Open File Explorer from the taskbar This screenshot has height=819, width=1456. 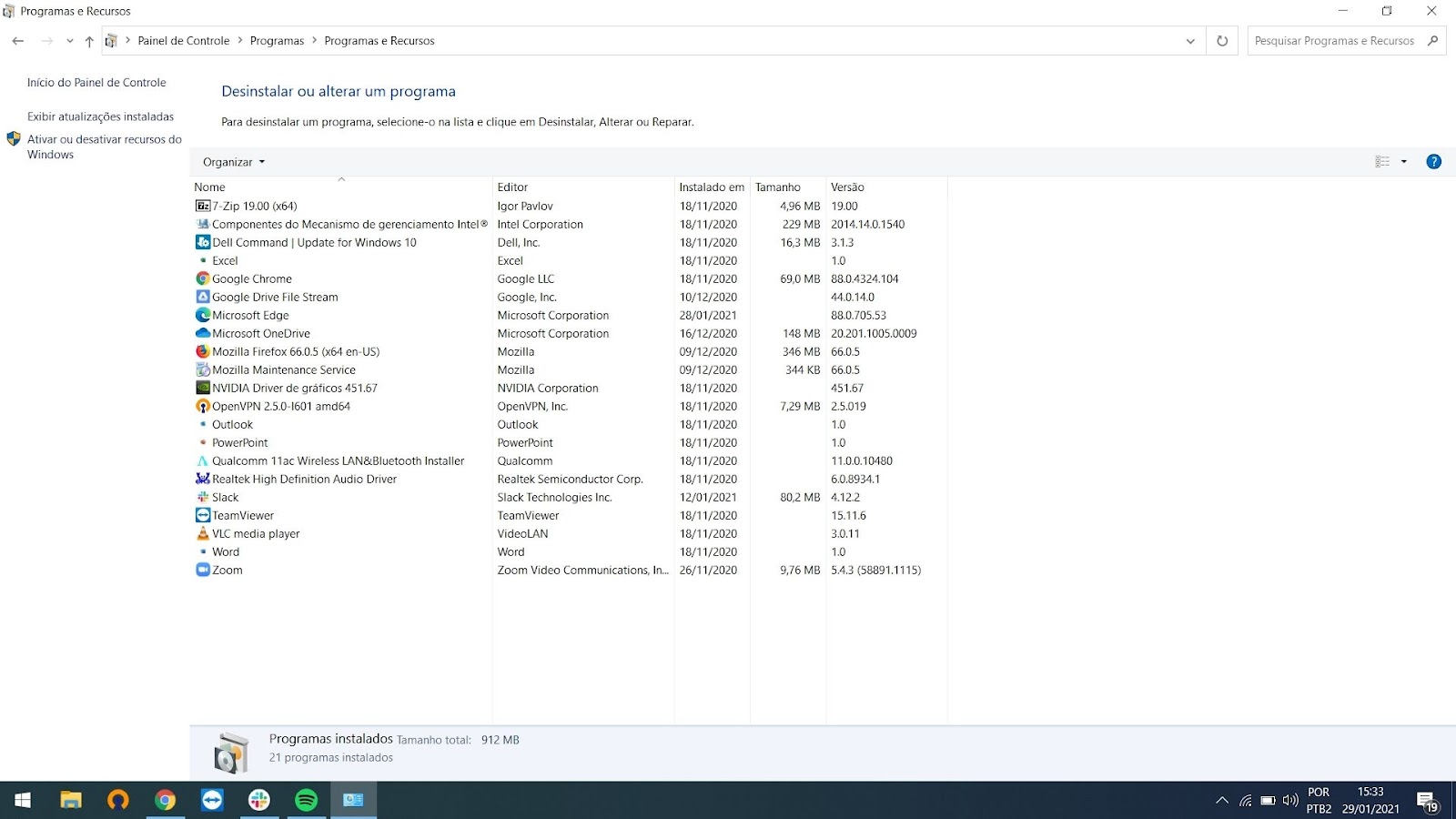click(x=71, y=800)
